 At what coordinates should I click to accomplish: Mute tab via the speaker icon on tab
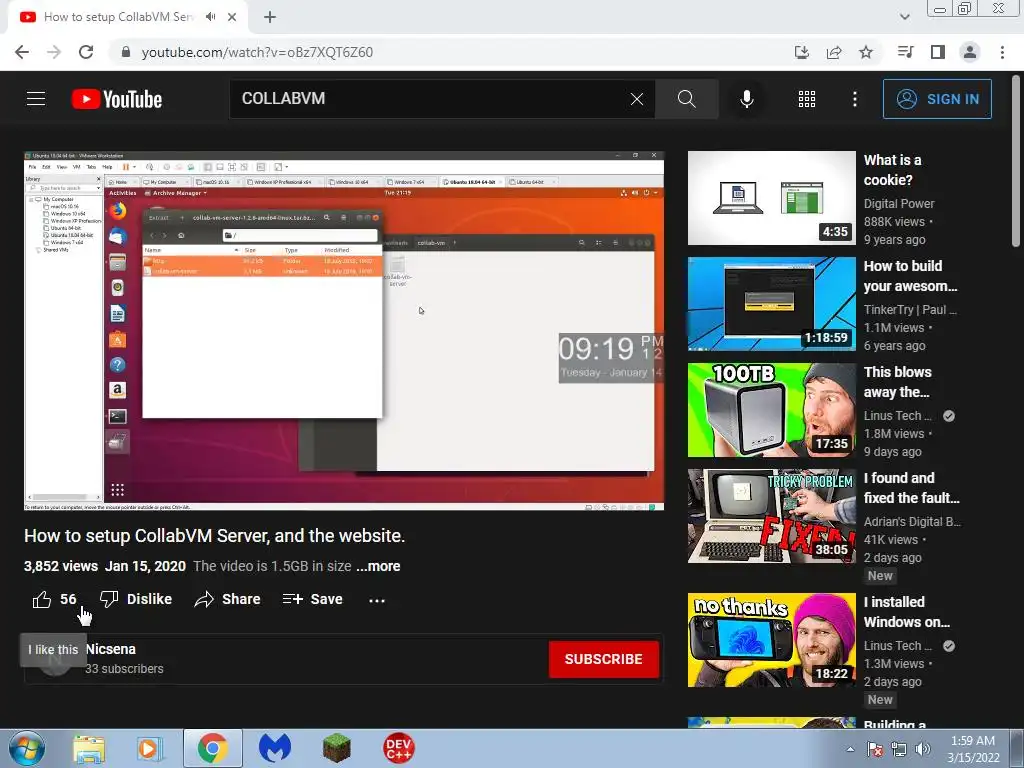tap(210, 17)
